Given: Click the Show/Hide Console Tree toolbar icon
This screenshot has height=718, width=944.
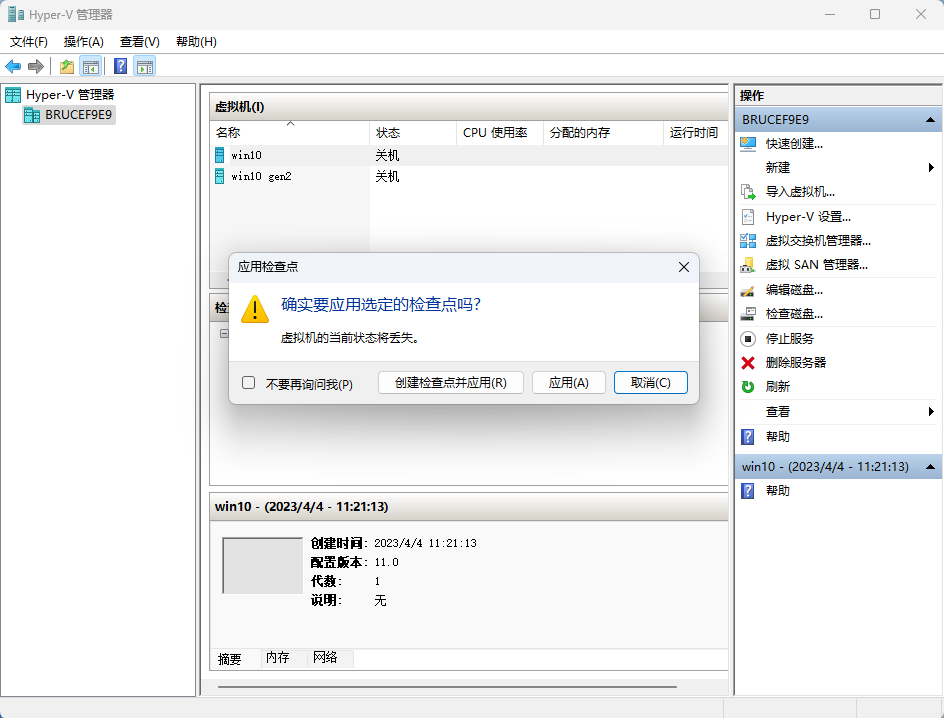Looking at the screenshot, I should [91, 67].
